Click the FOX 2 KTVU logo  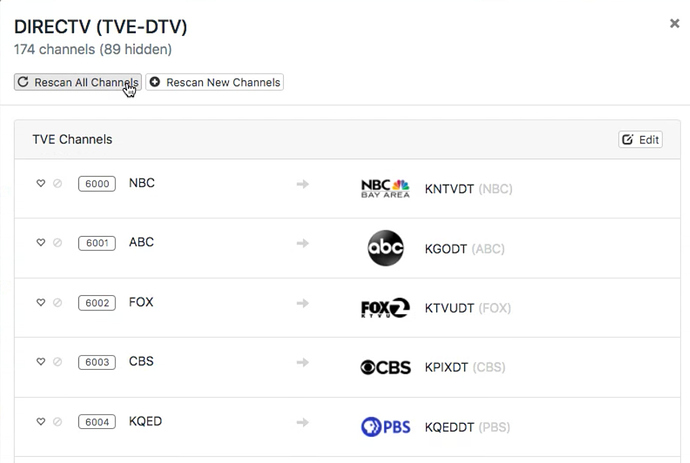point(385,308)
